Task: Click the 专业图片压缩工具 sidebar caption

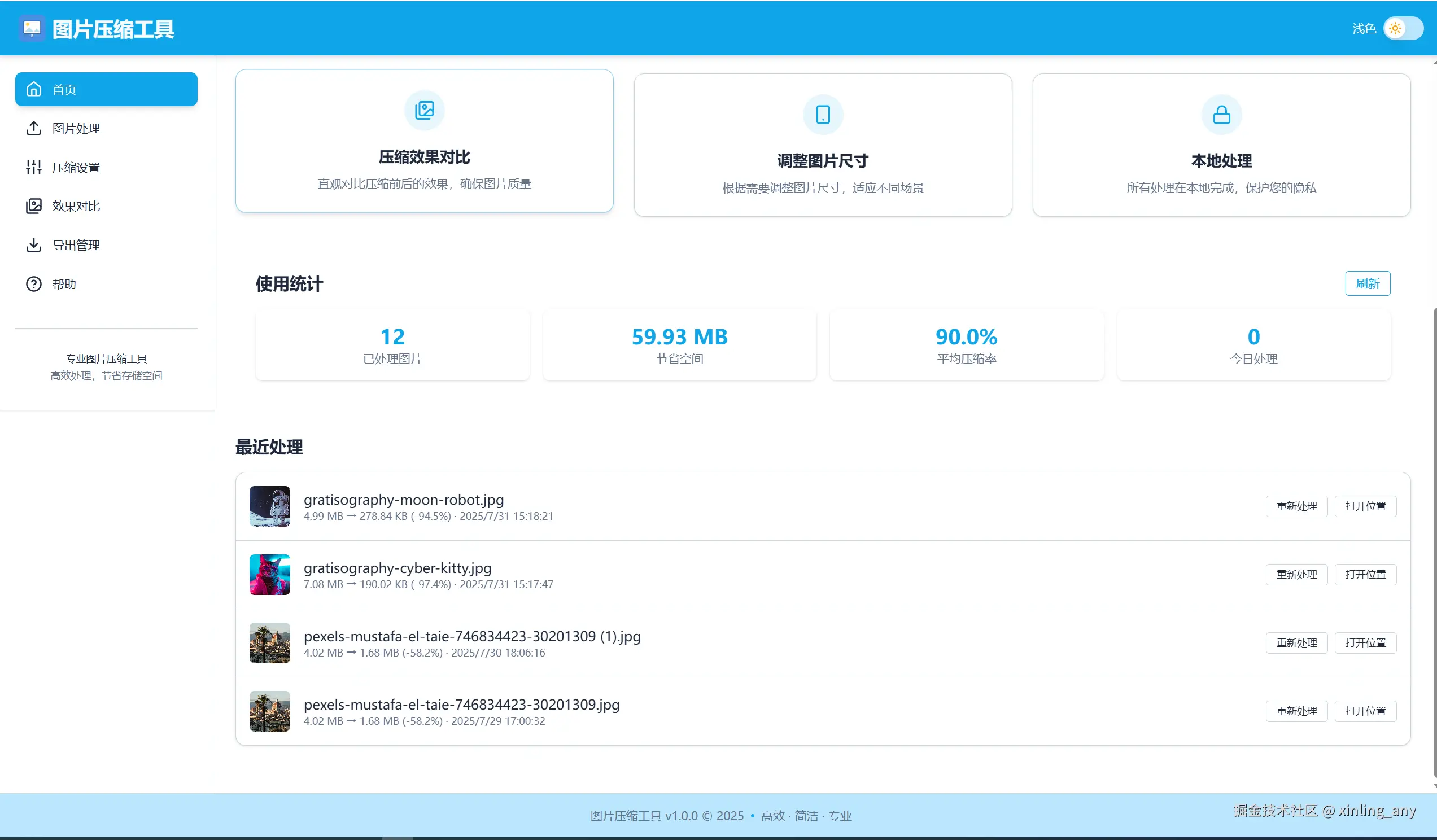Action: pyautogui.click(x=106, y=358)
